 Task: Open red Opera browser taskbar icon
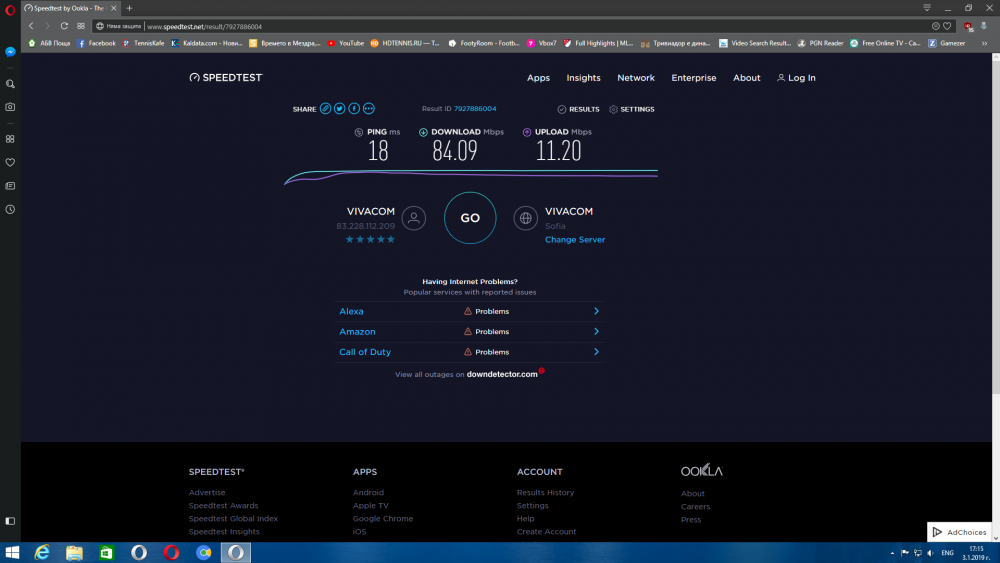171,552
